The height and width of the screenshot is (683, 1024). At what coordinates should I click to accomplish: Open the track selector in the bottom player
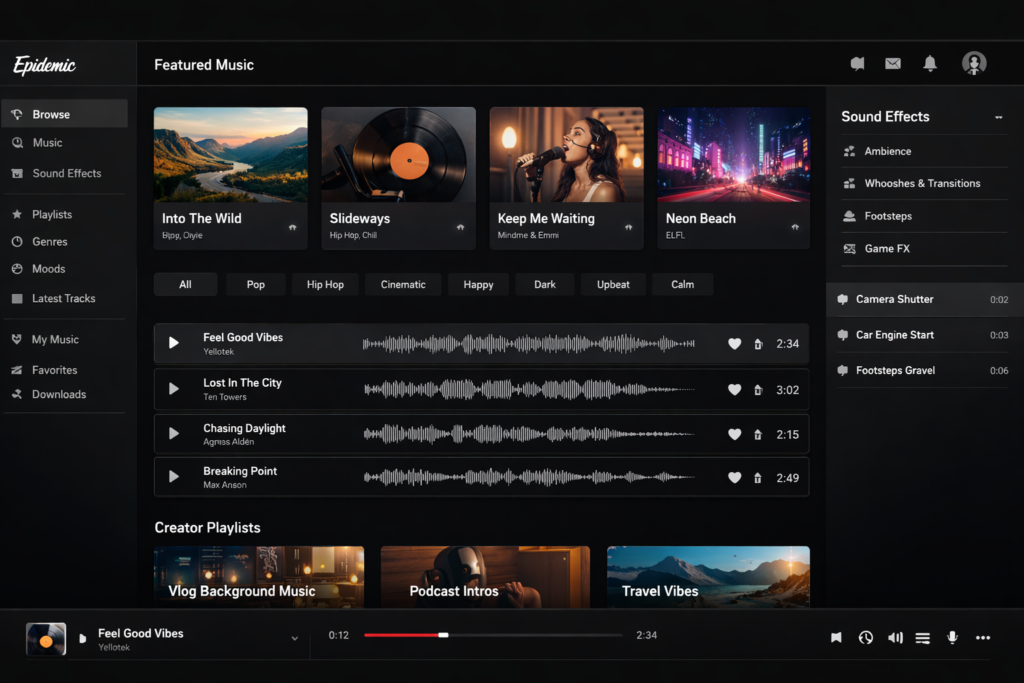point(294,637)
